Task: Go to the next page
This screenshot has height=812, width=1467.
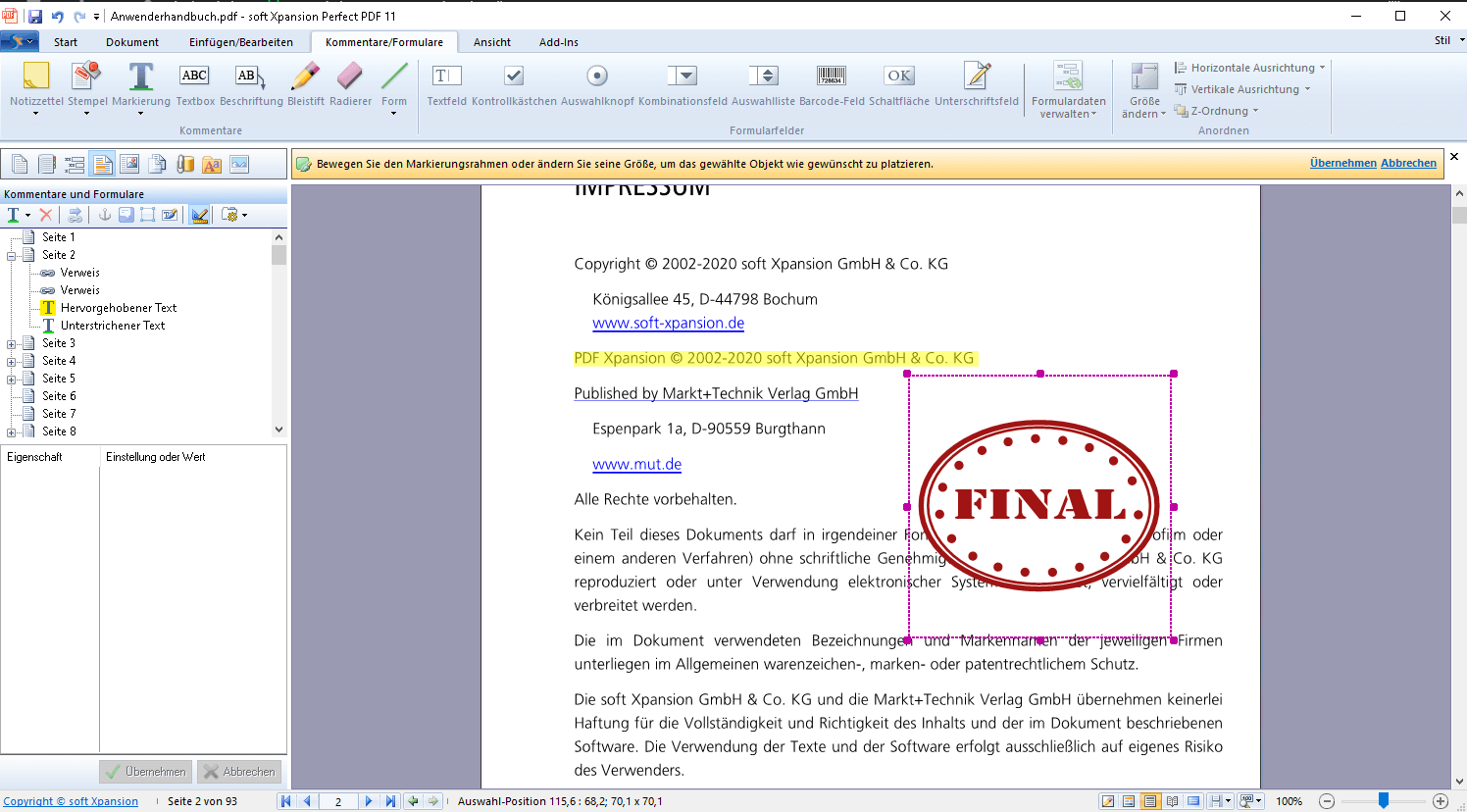Action: tap(369, 801)
